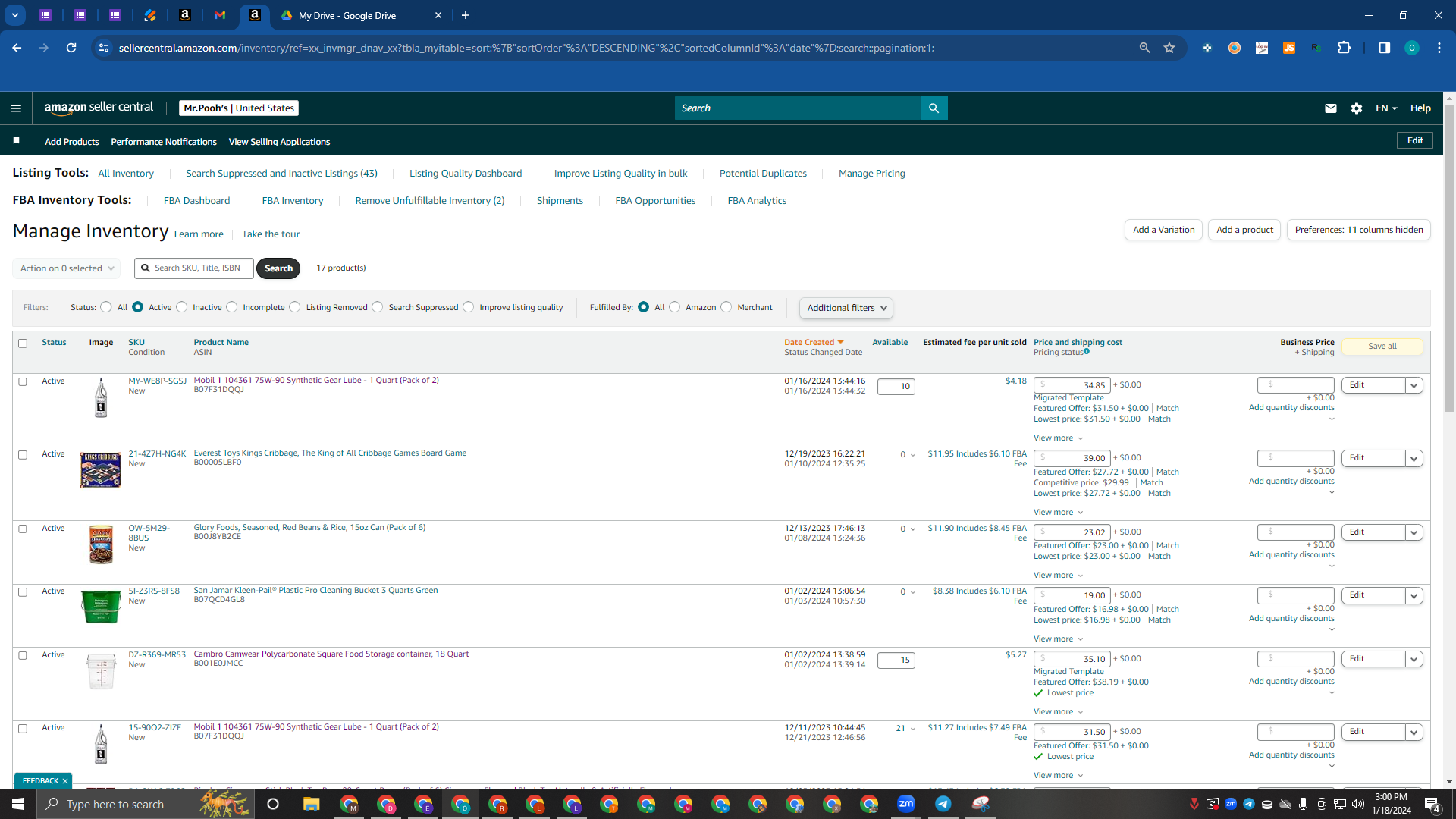Open the Chrome profile avatar
The height and width of the screenshot is (819, 1456).
pos(1411,48)
